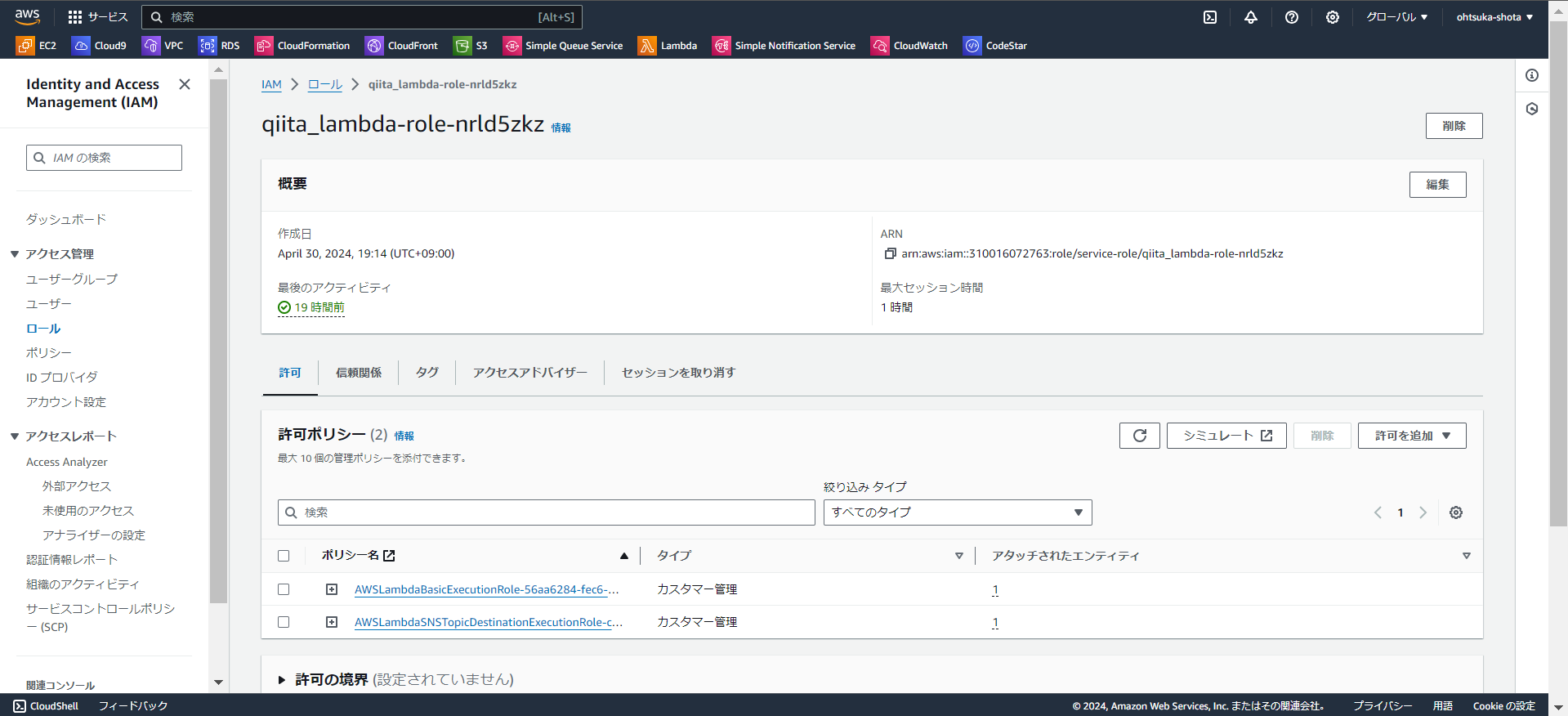1568x716 pixels.
Task: Open the policy table preferences gear
Action: (1456, 512)
